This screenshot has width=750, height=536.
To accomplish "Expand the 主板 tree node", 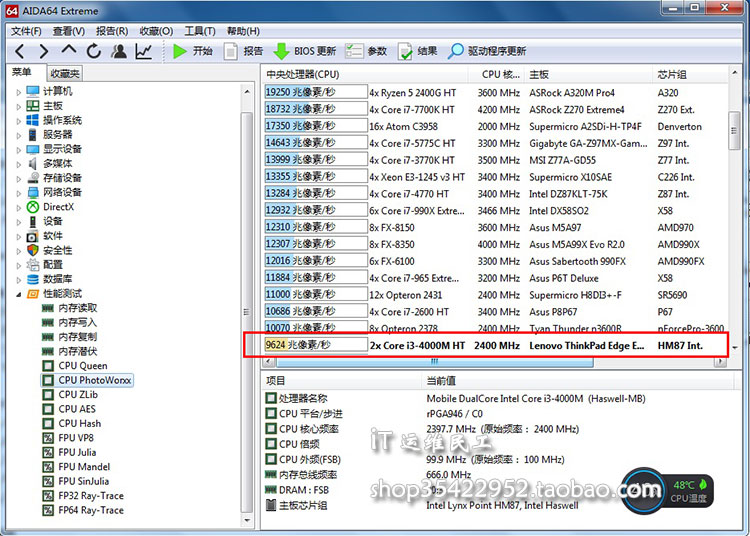I will point(19,106).
